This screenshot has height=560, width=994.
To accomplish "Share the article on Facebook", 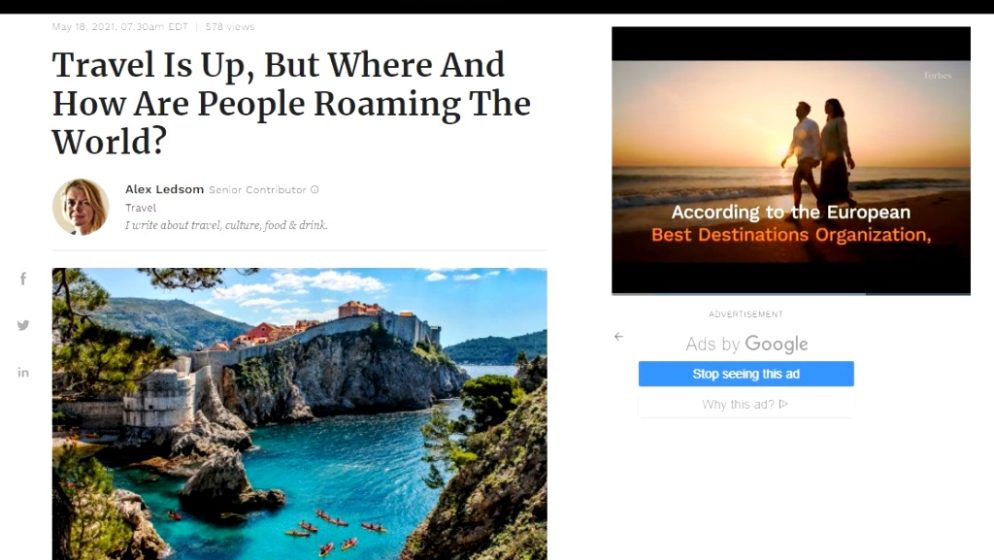I will click(x=23, y=279).
